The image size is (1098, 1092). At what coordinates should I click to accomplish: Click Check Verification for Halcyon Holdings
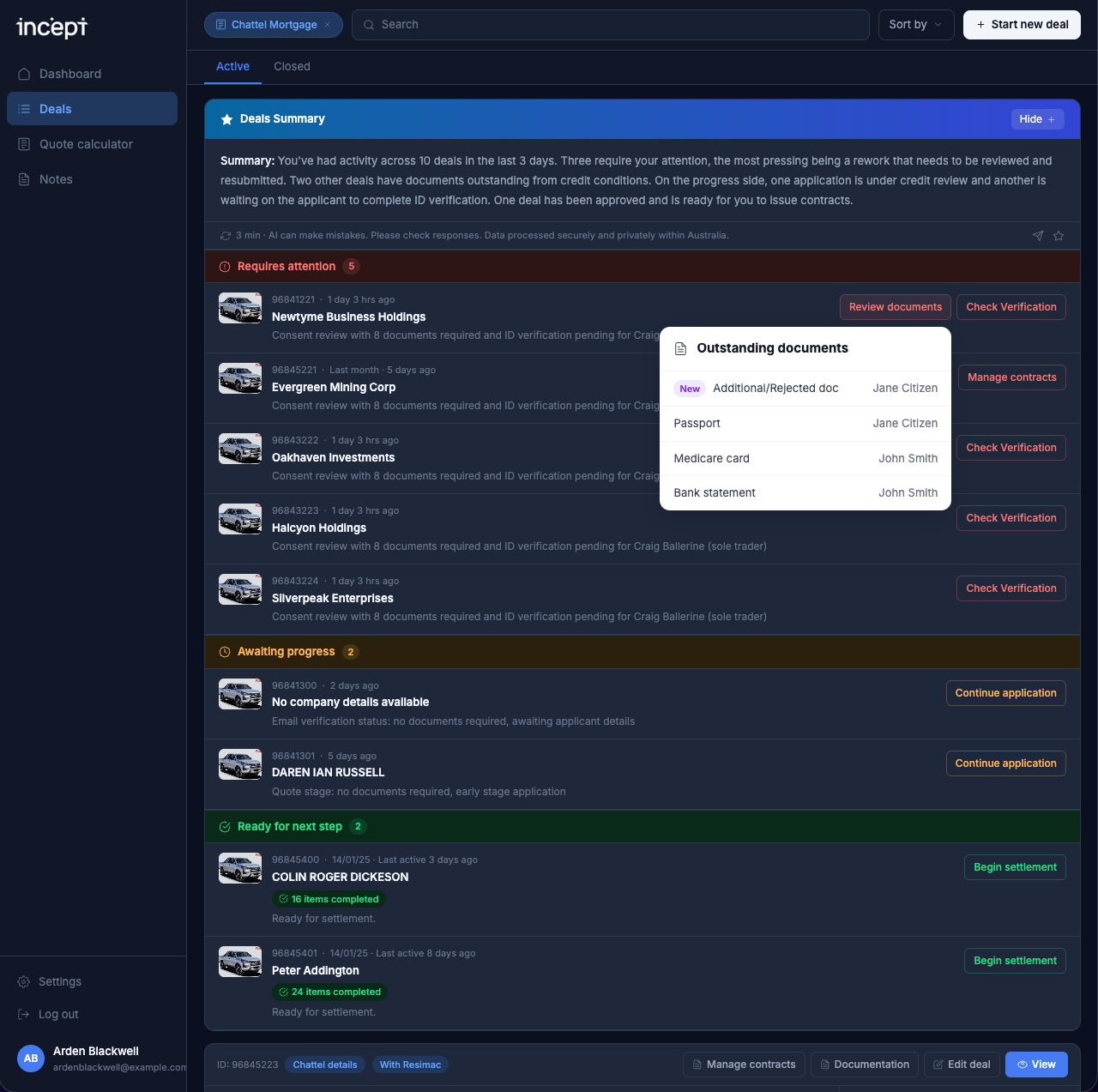pos(1011,518)
